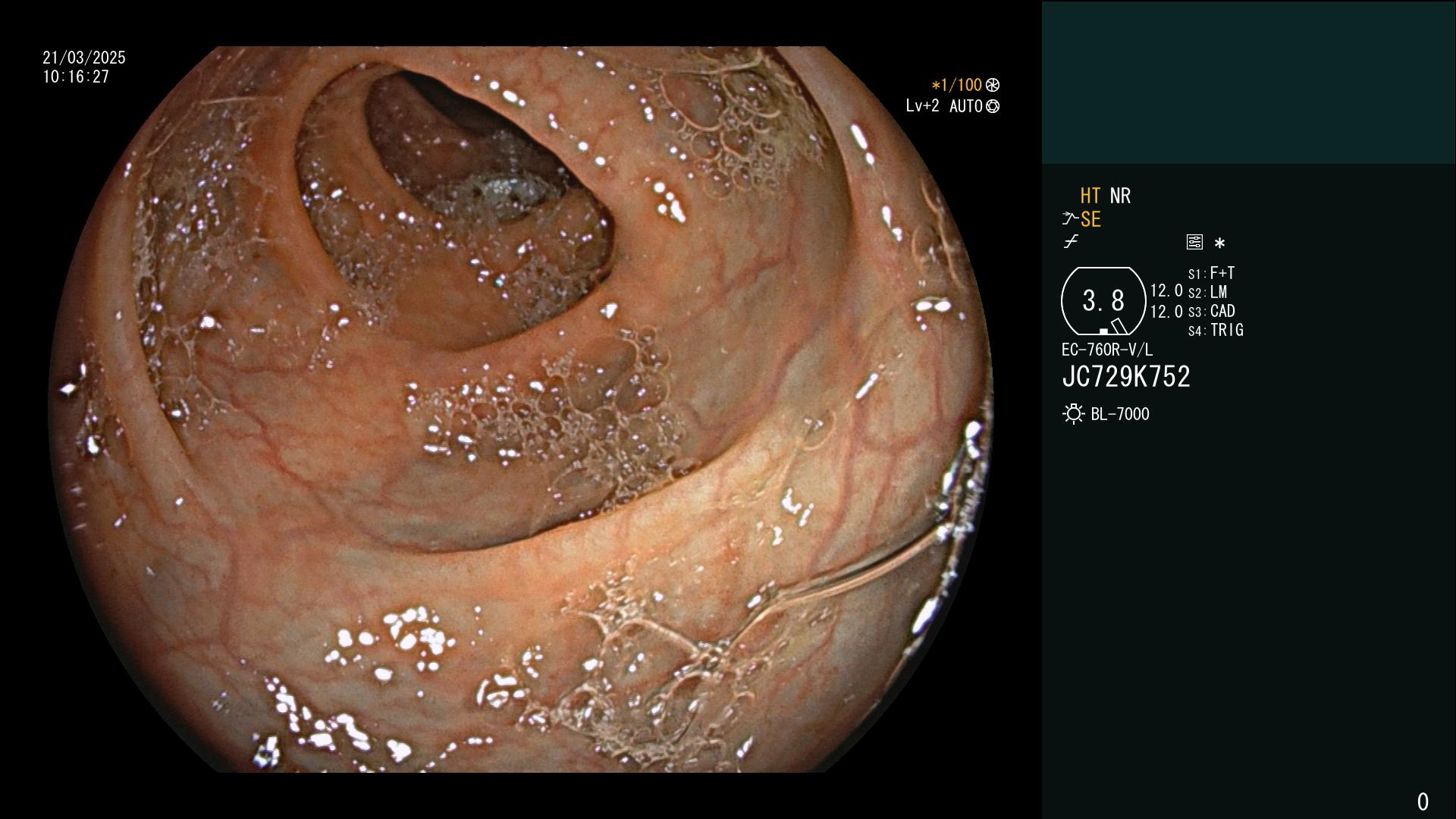Viewport: 1456px width, 819px height.
Task: Click the lower 12.0 value
Action: [x=1166, y=312]
